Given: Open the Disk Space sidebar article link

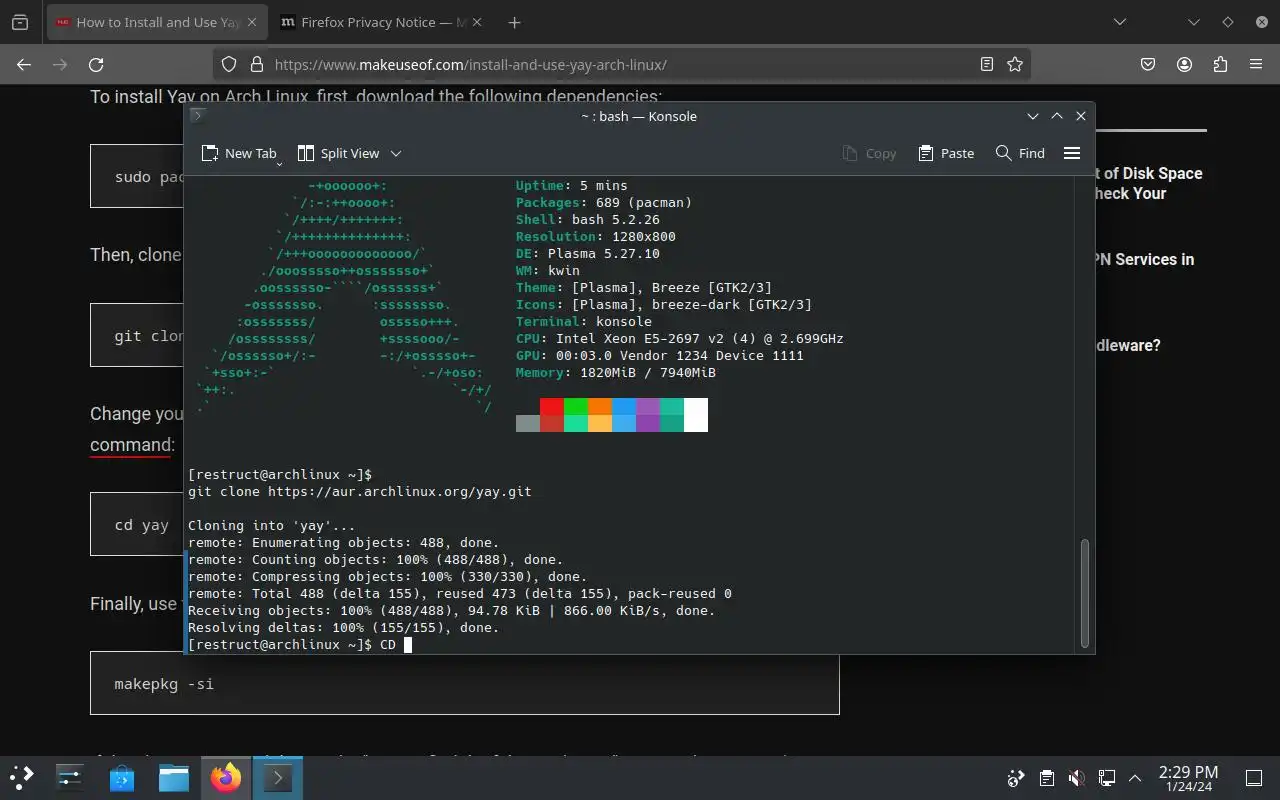Looking at the screenshot, I should click(x=1149, y=183).
